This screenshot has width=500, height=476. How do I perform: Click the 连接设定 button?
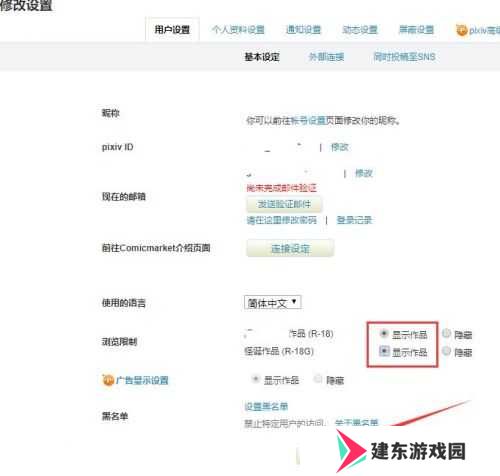click(290, 248)
